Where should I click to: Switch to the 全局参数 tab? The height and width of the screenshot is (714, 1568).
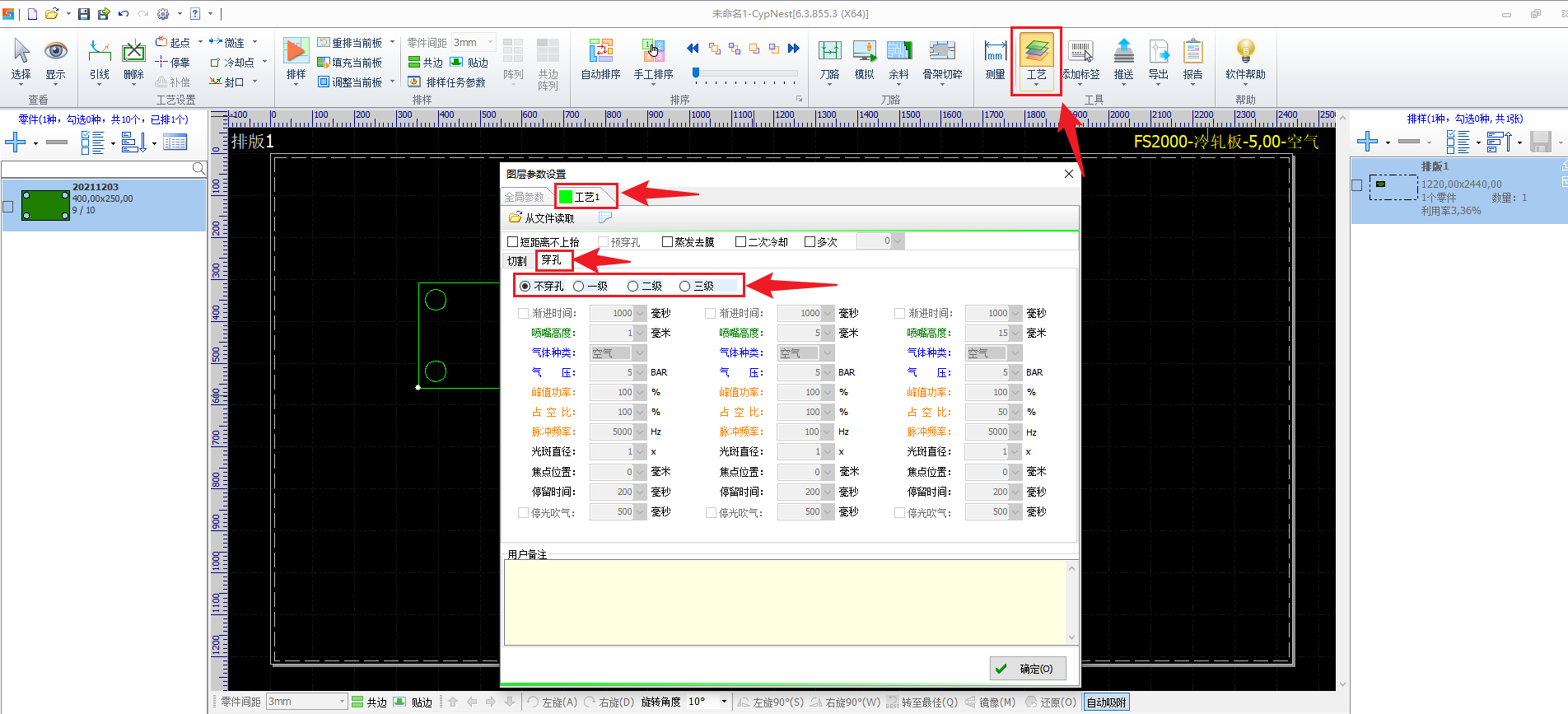coord(525,197)
